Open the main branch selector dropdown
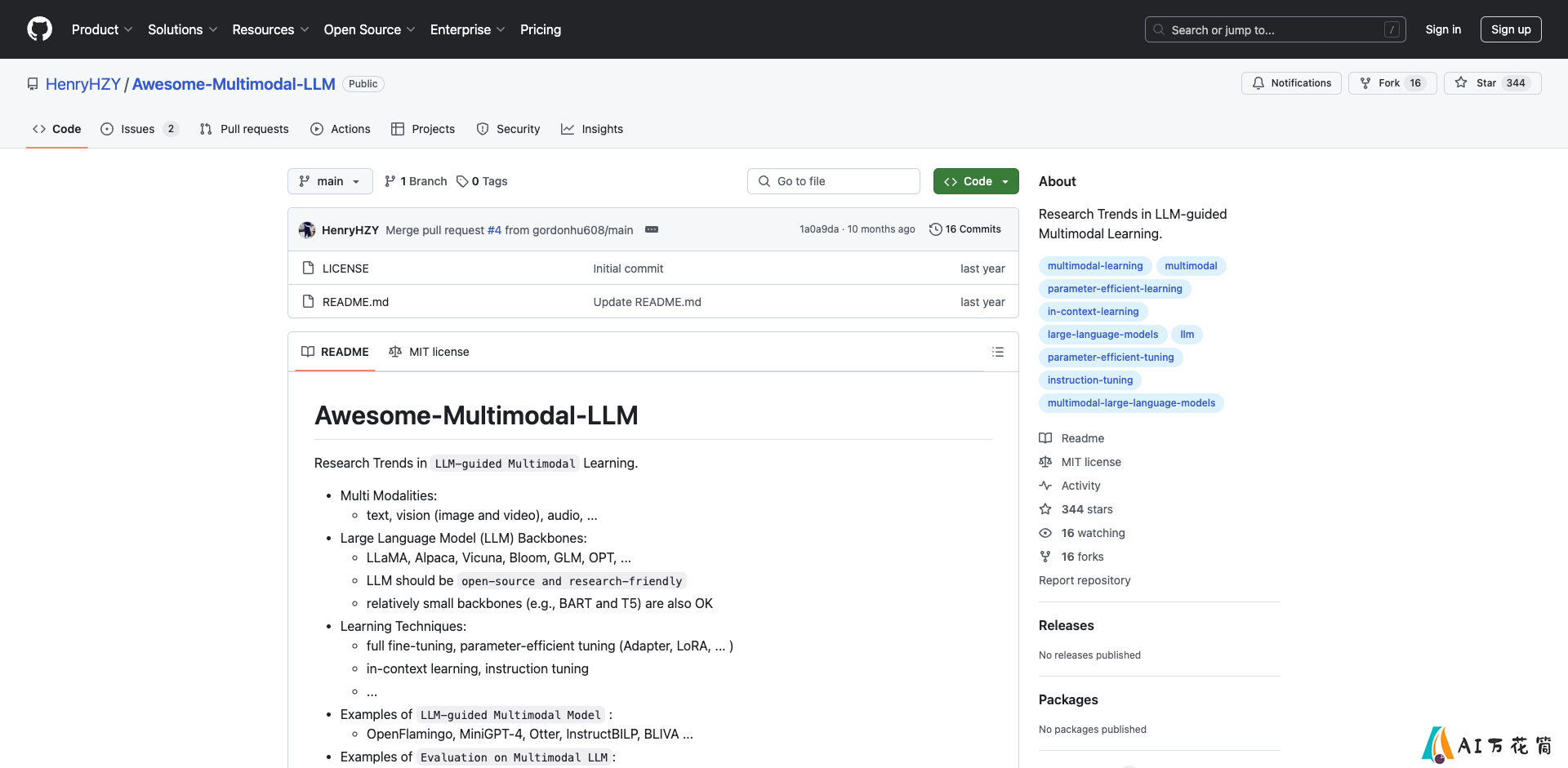The width and height of the screenshot is (1568, 768). tap(330, 181)
